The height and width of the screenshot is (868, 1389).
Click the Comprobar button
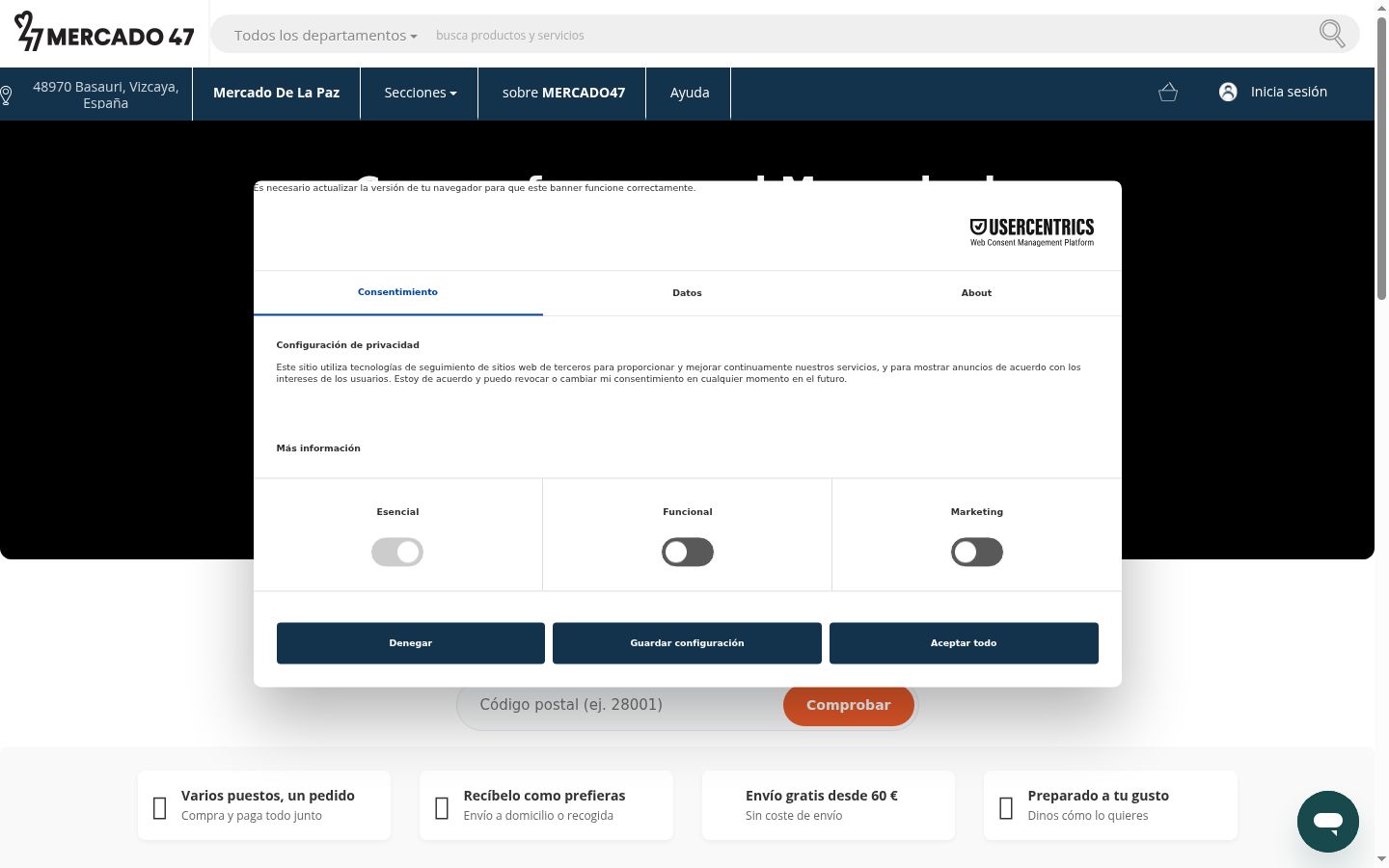(x=849, y=705)
